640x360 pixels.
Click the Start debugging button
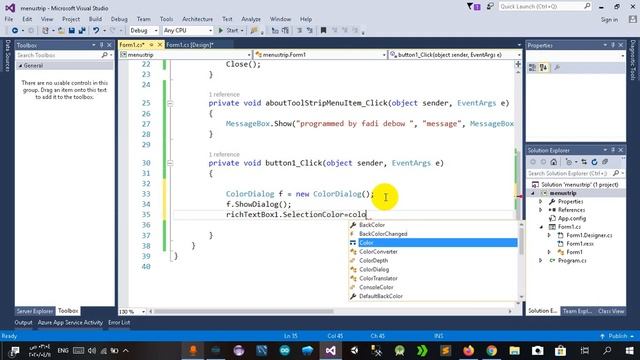[x=228, y=31]
